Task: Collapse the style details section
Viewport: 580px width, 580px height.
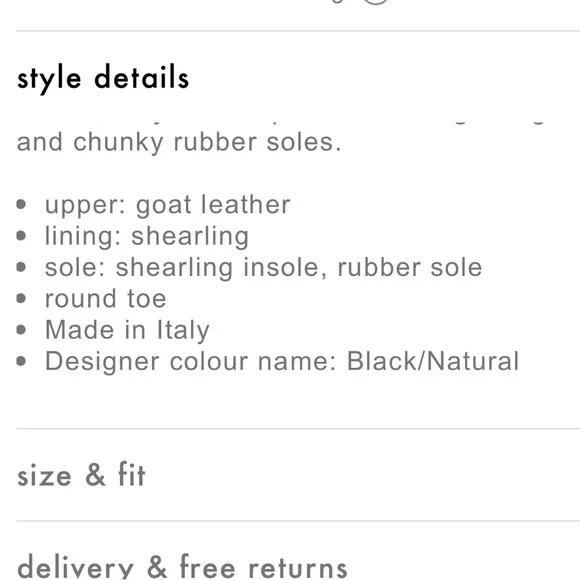Action: 103,78
